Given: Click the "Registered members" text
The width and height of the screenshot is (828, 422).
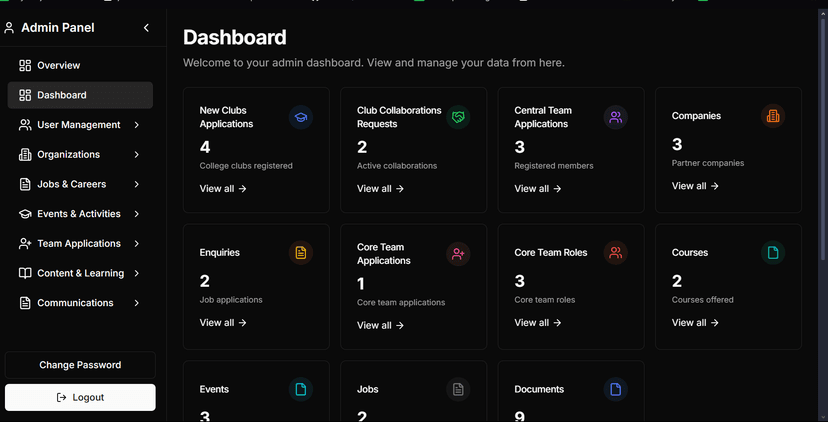Looking at the screenshot, I should pyautogui.click(x=554, y=166).
